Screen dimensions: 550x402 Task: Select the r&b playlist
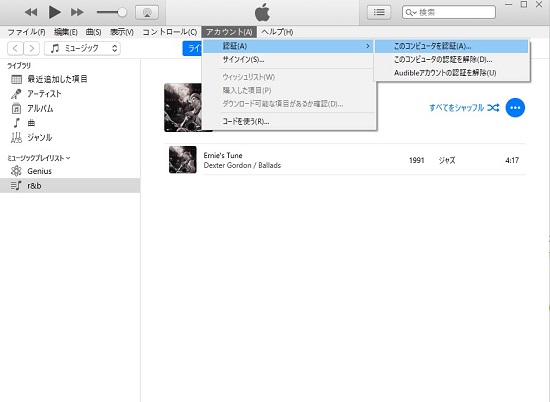(70, 186)
